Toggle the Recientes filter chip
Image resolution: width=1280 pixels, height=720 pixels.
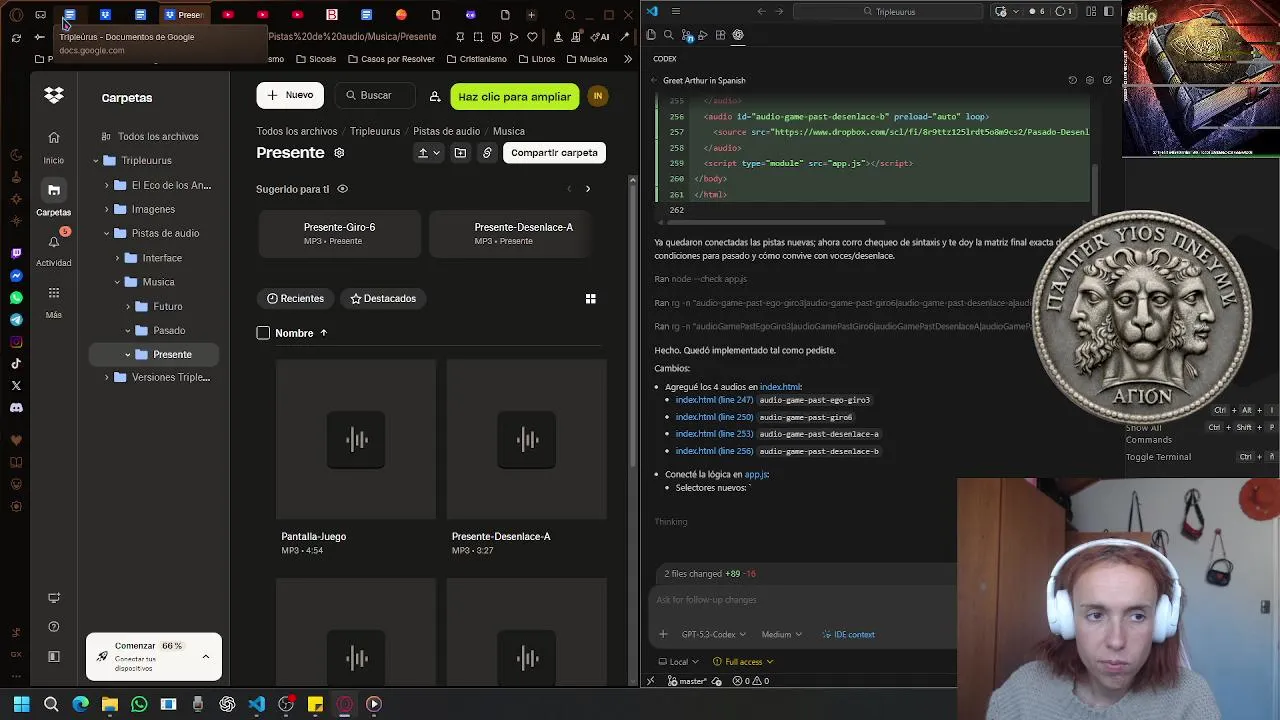[296, 298]
